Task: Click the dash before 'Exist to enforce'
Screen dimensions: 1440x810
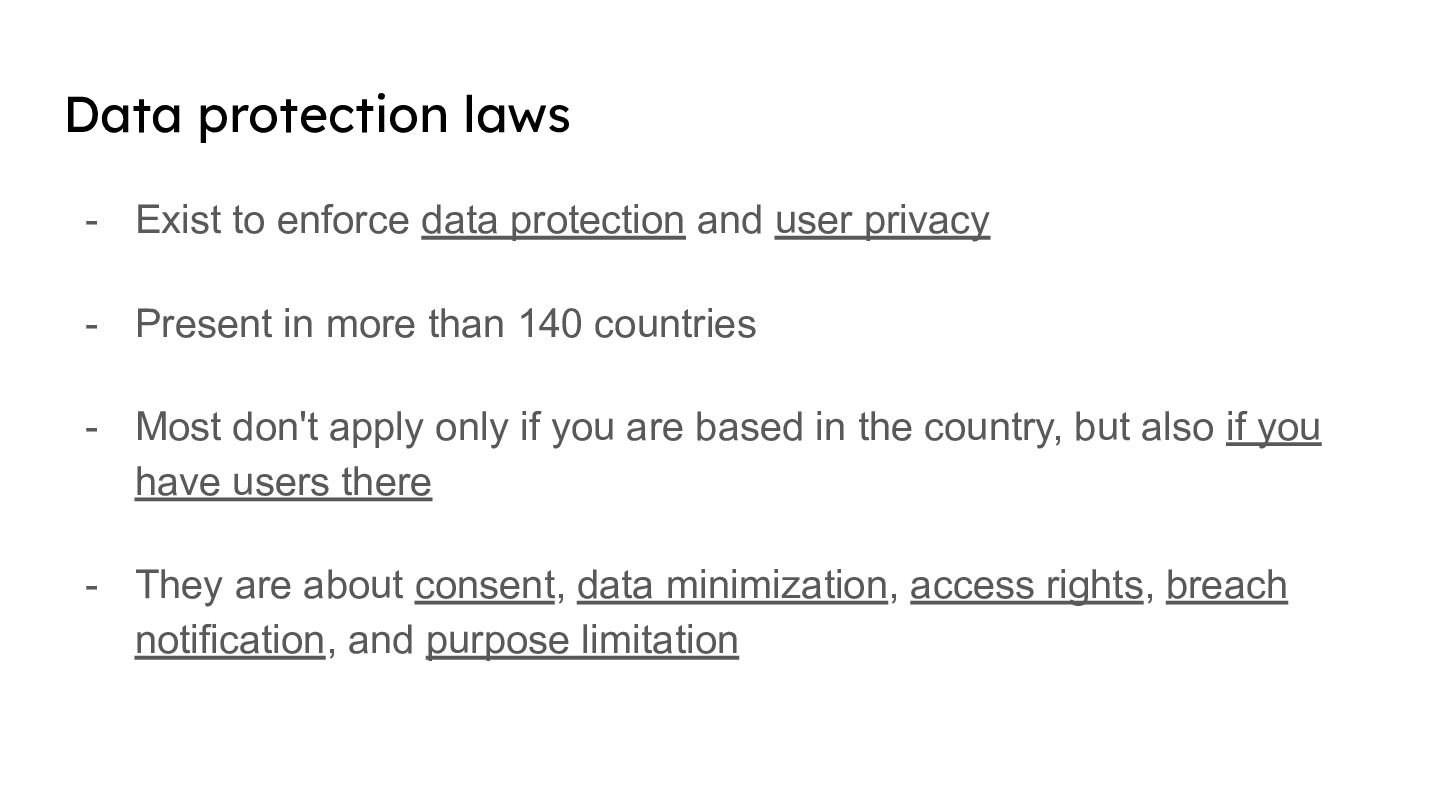Action: point(92,220)
